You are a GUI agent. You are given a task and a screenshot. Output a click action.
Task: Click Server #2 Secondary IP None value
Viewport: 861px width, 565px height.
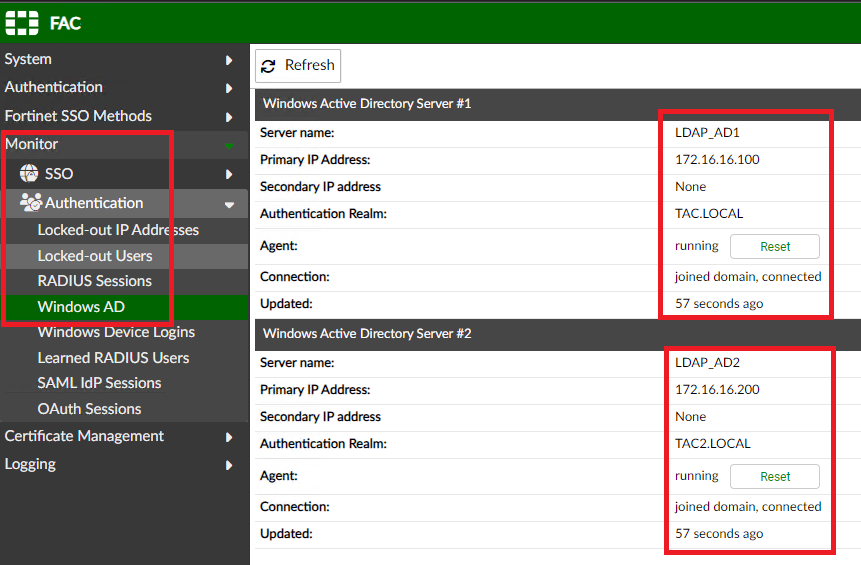tap(690, 417)
